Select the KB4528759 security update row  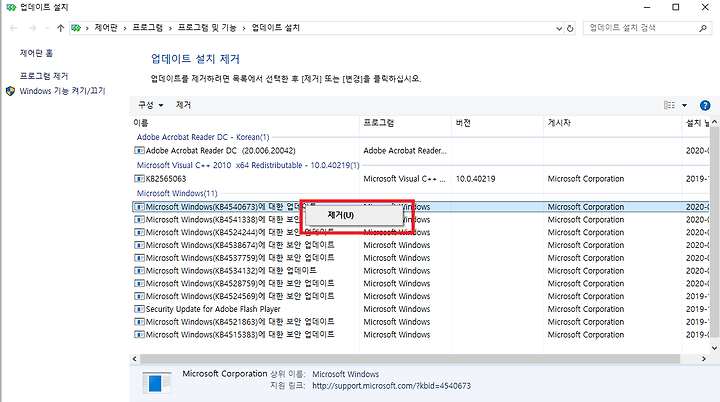(420, 283)
